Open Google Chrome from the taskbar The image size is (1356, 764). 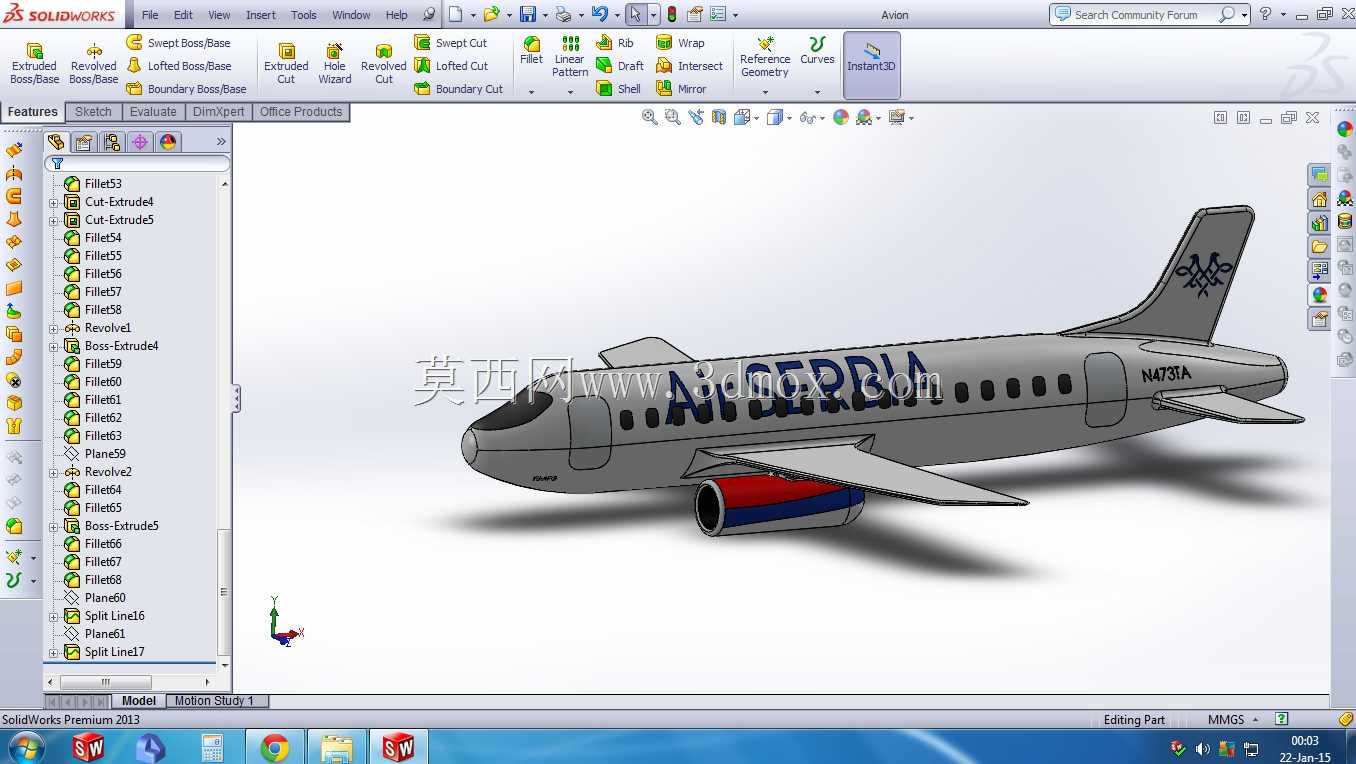coord(275,747)
